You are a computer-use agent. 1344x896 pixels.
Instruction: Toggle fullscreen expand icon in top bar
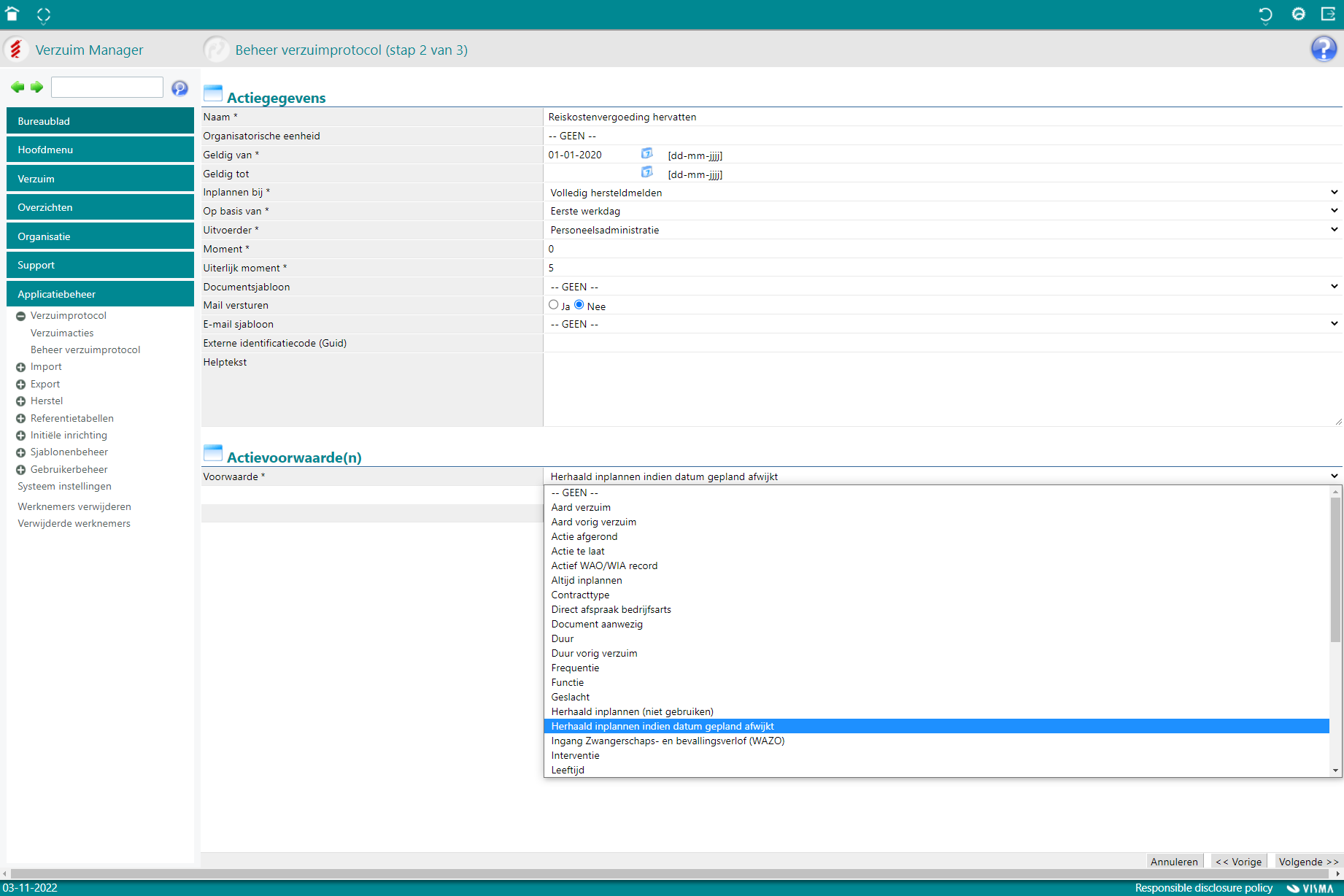44,15
